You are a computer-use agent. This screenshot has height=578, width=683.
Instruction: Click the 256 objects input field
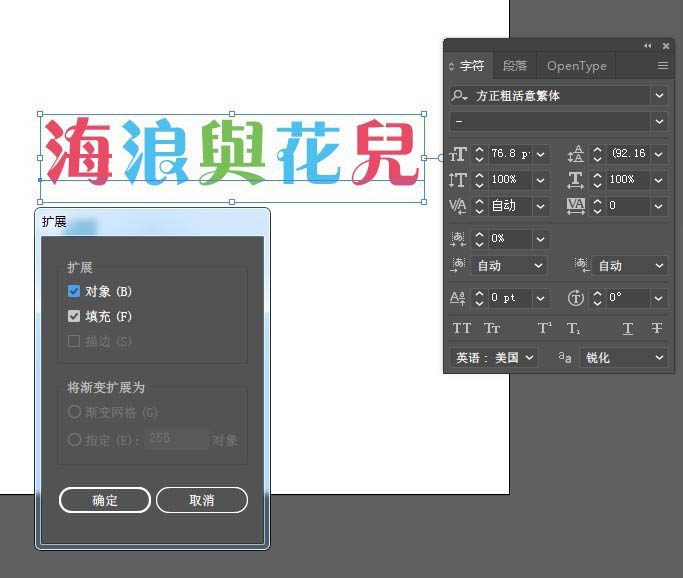[x=176, y=439]
